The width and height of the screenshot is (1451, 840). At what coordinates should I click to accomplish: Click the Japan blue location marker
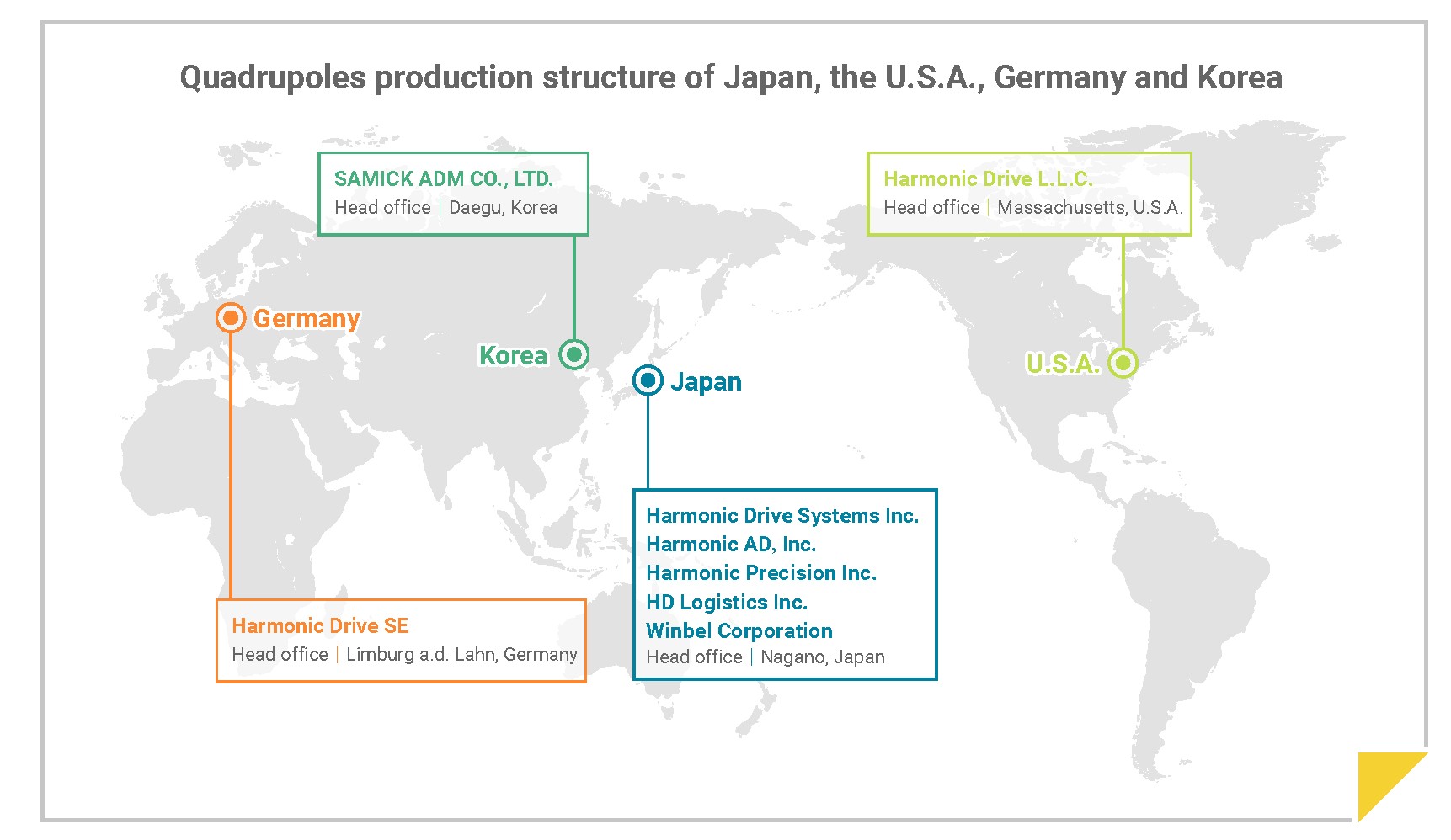648,380
